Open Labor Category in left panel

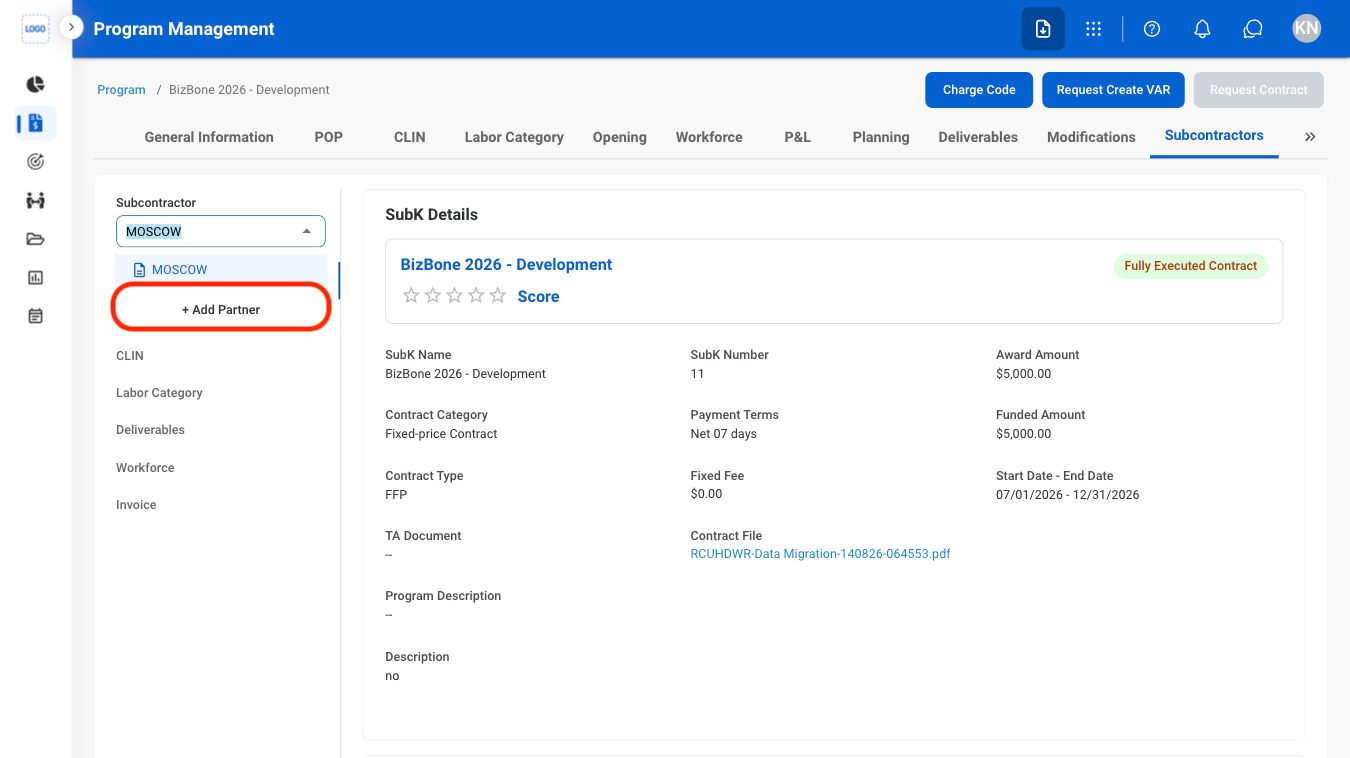click(x=159, y=393)
